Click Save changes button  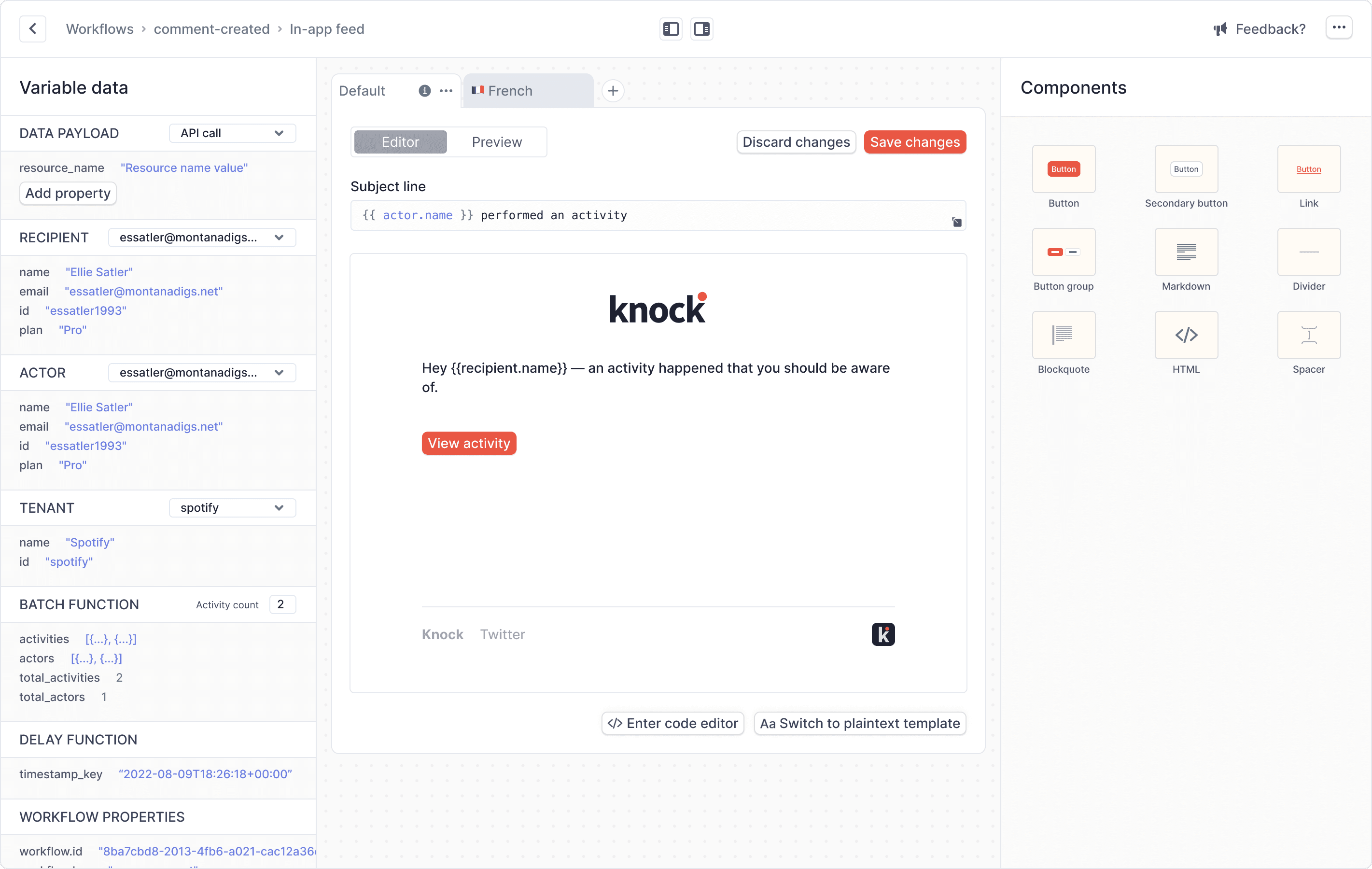(x=914, y=142)
